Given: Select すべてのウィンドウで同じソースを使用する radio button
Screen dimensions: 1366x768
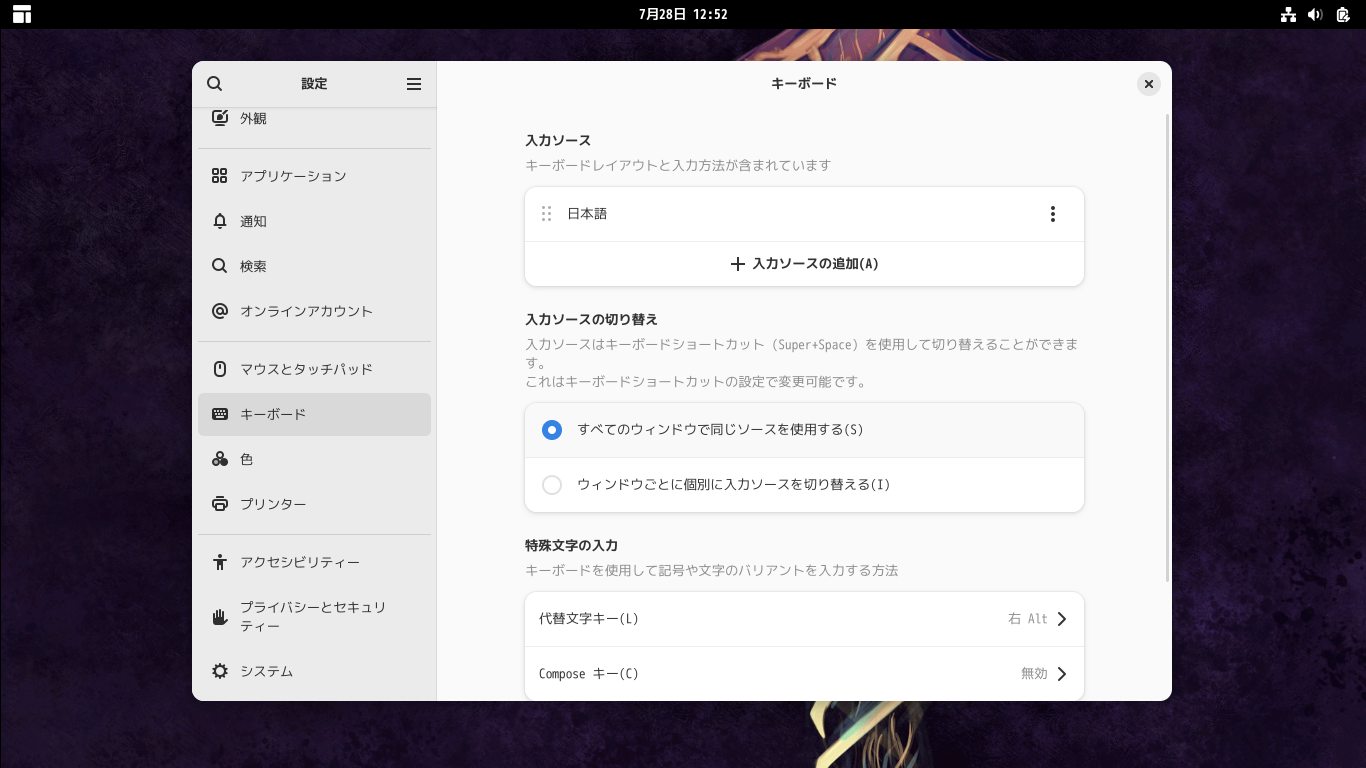Looking at the screenshot, I should point(552,430).
